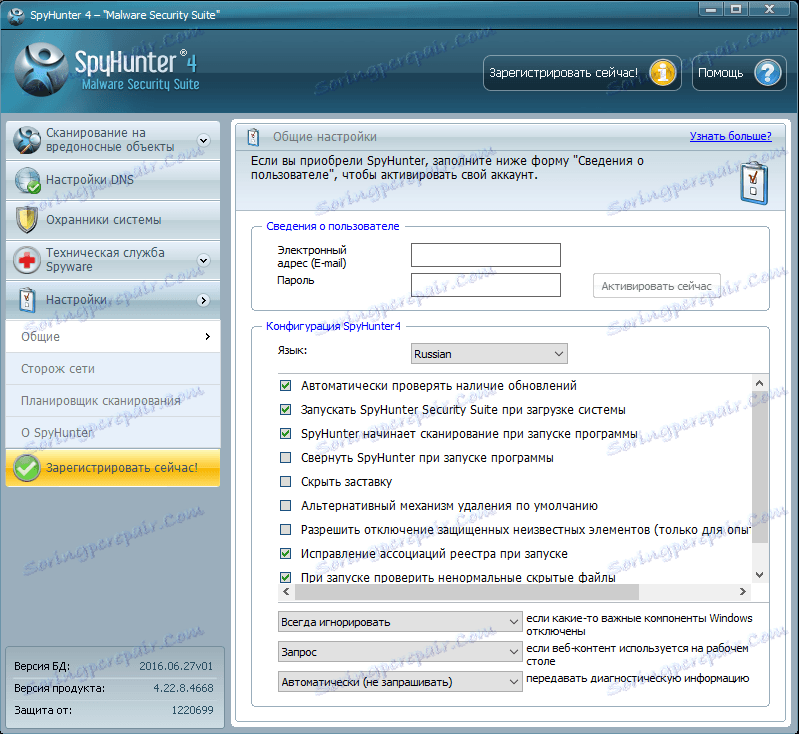Select the Сторож сети submenu item
The width and height of the screenshot is (799, 734).
113,369
